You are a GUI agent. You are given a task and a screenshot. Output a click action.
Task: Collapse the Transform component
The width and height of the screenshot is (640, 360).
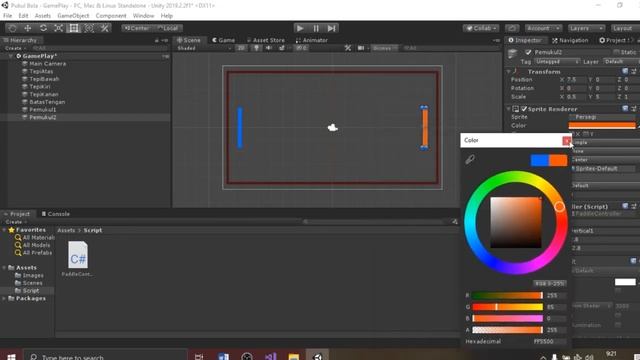509,71
